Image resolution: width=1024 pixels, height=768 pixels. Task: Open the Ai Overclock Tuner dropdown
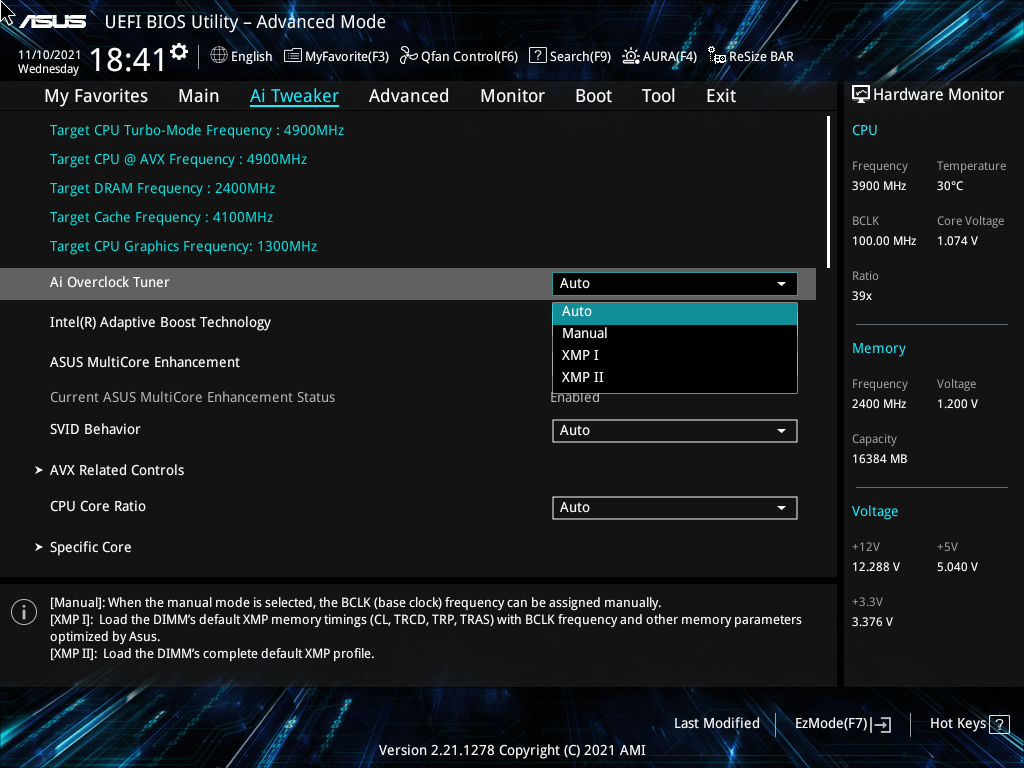tap(675, 283)
